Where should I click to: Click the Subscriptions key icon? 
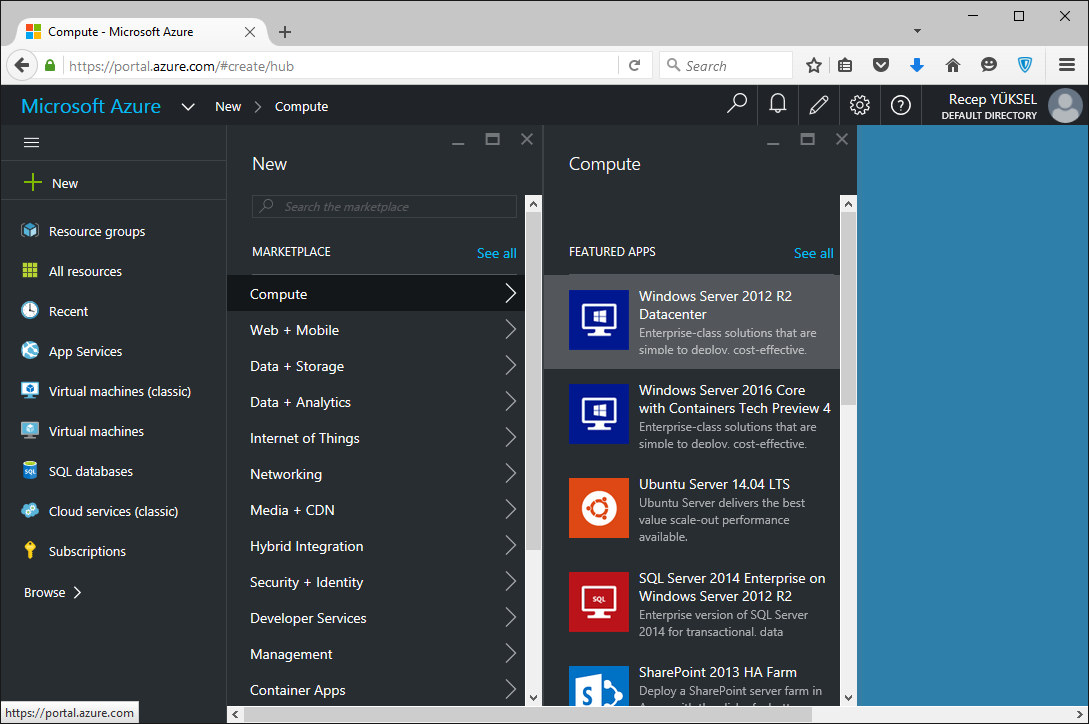coord(30,550)
